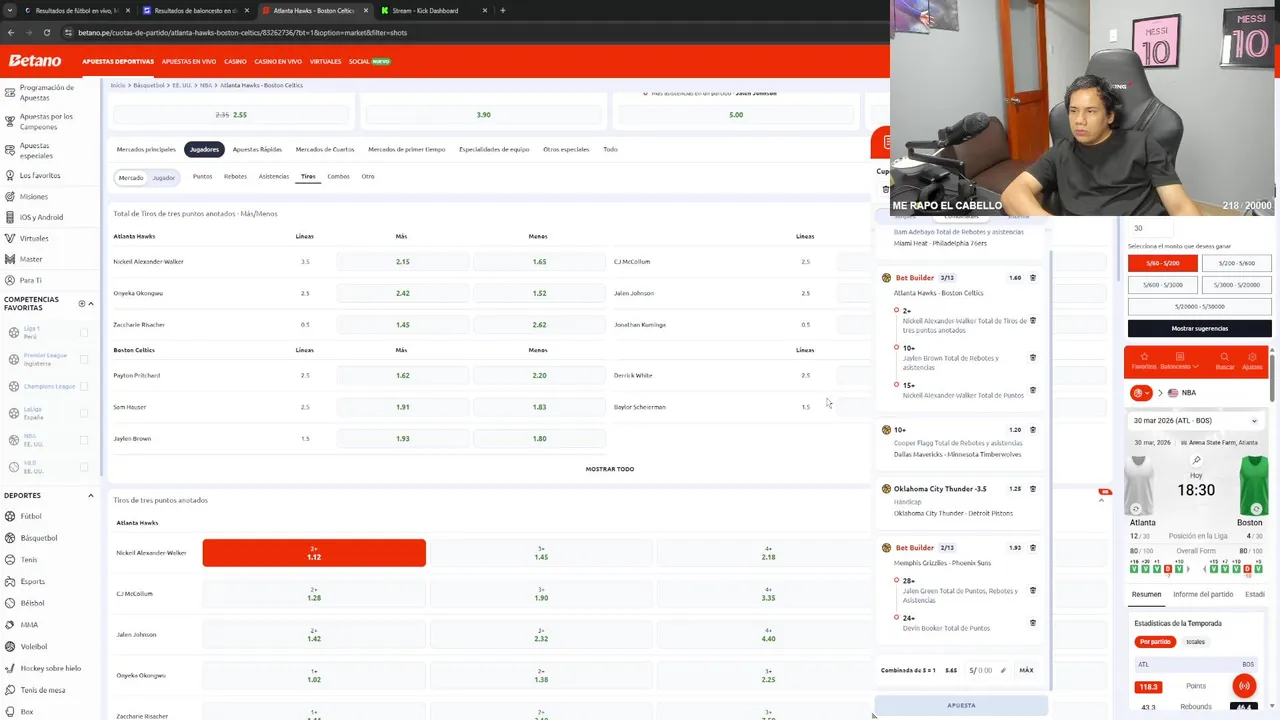Screen dimensions: 1280x720
Task: Select the totales stats pill
Action: click(x=1195, y=642)
